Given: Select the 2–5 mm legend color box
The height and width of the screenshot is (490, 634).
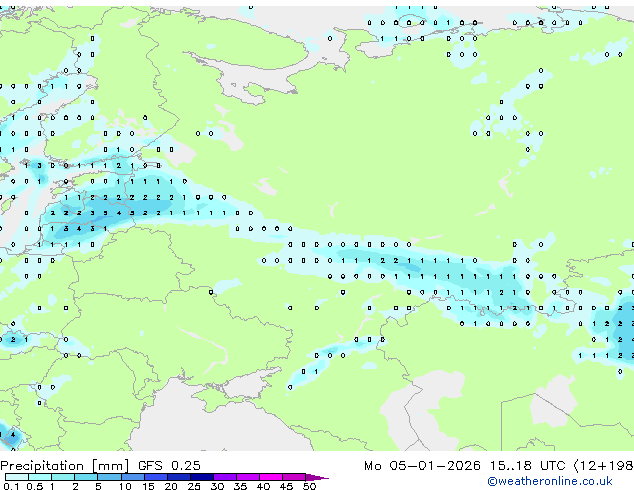Looking at the screenshot, I should tap(86, 477).
